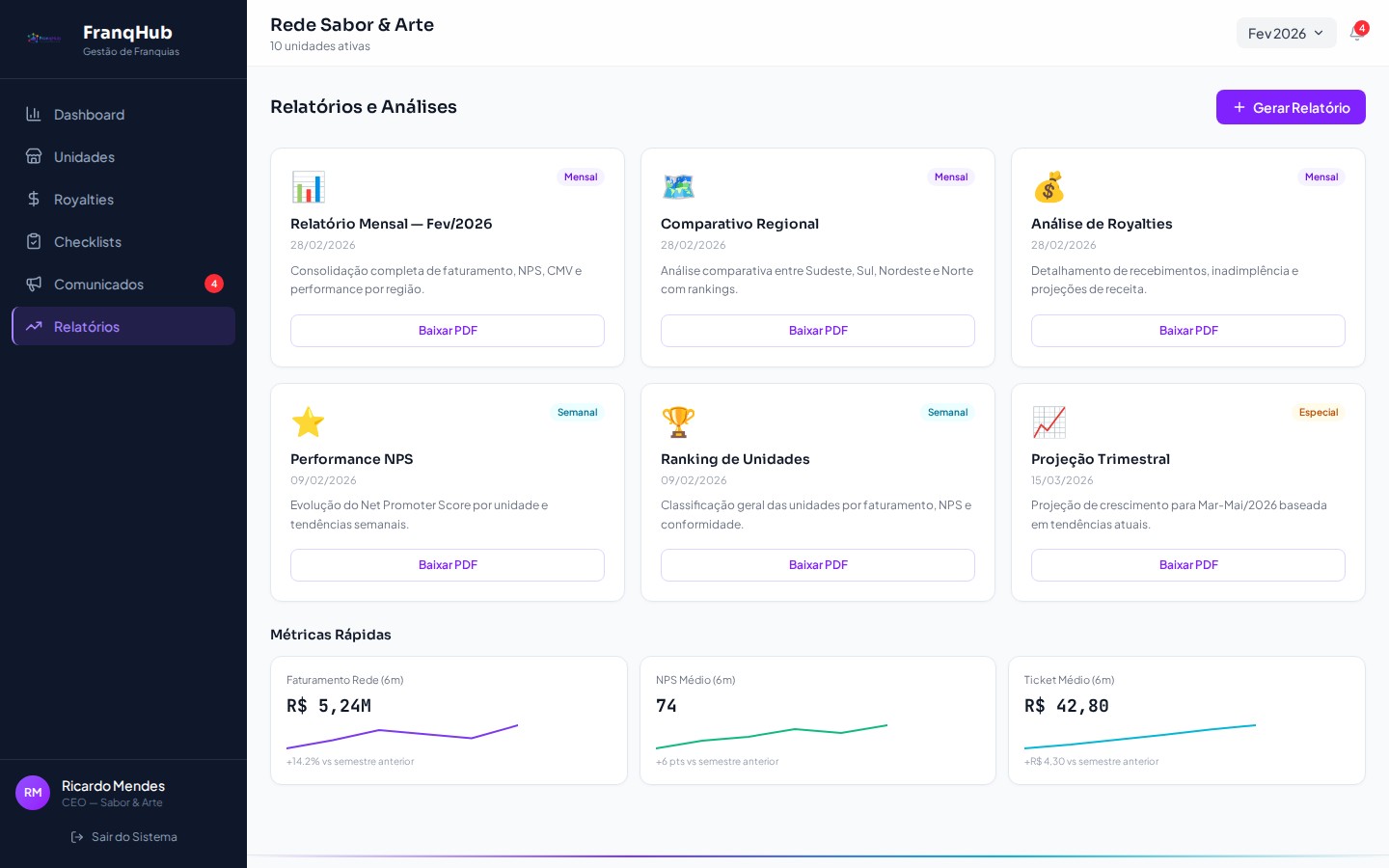Image resolution: width=1389 pixels, height=868 pixels.
Task: Click the Royalties dollar sign icon
Action: pos(34,199)
